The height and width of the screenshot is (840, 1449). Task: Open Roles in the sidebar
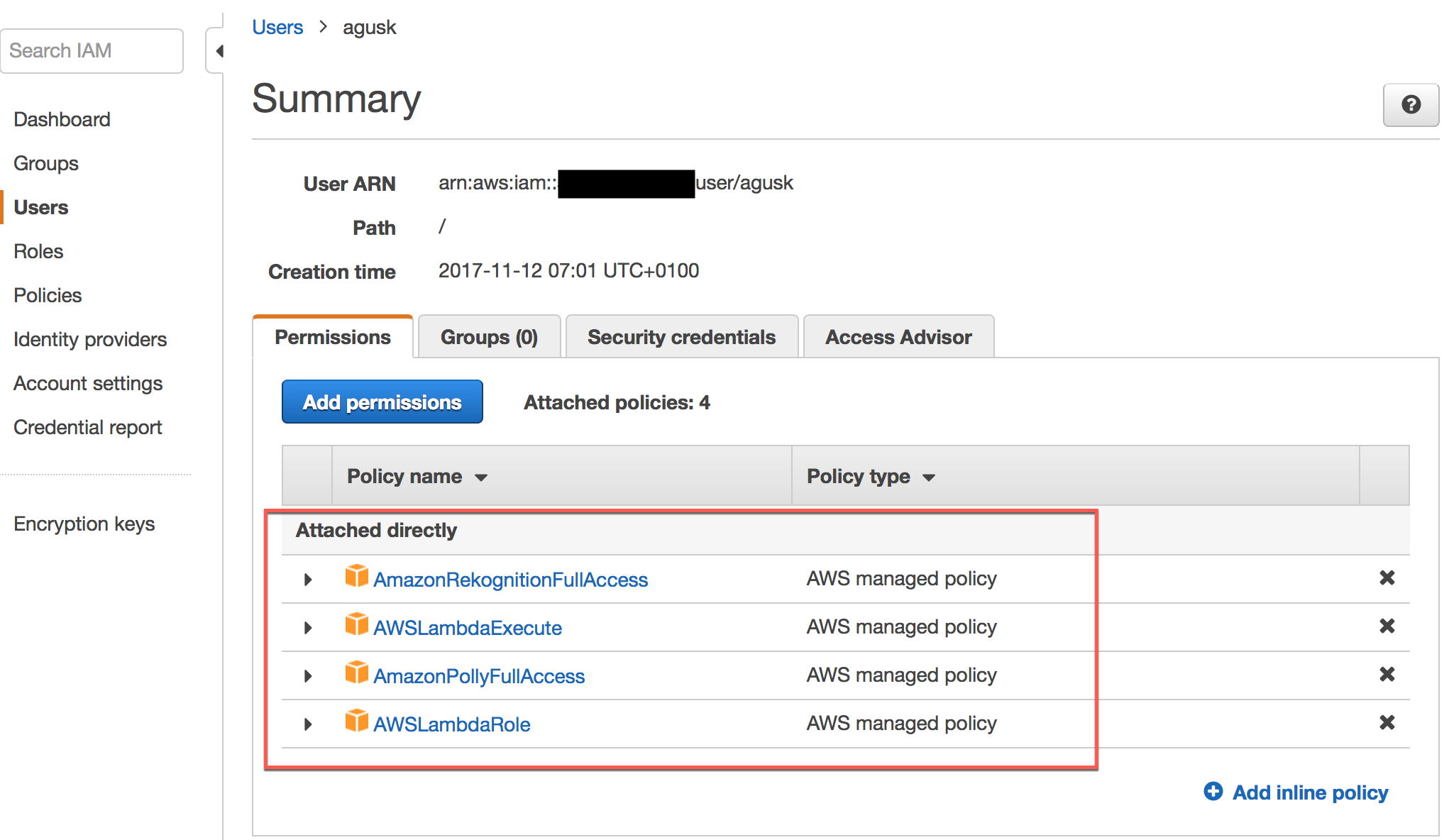click(x=38, y=251)
